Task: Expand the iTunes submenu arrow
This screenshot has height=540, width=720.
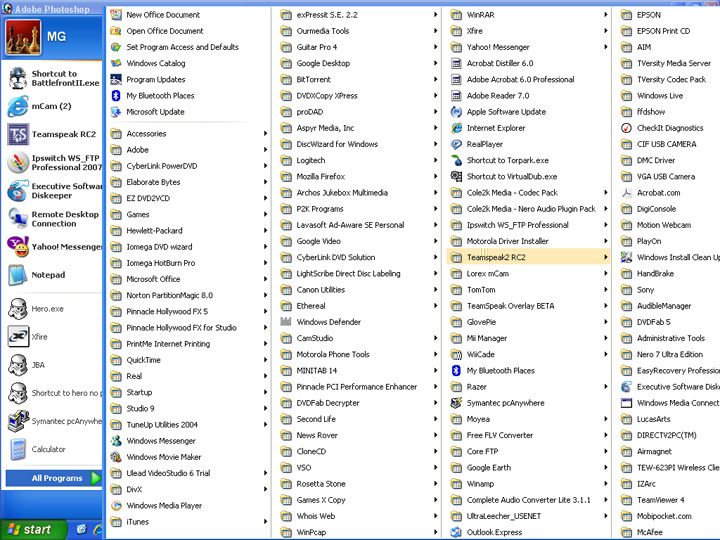Action: coord(265,522)
